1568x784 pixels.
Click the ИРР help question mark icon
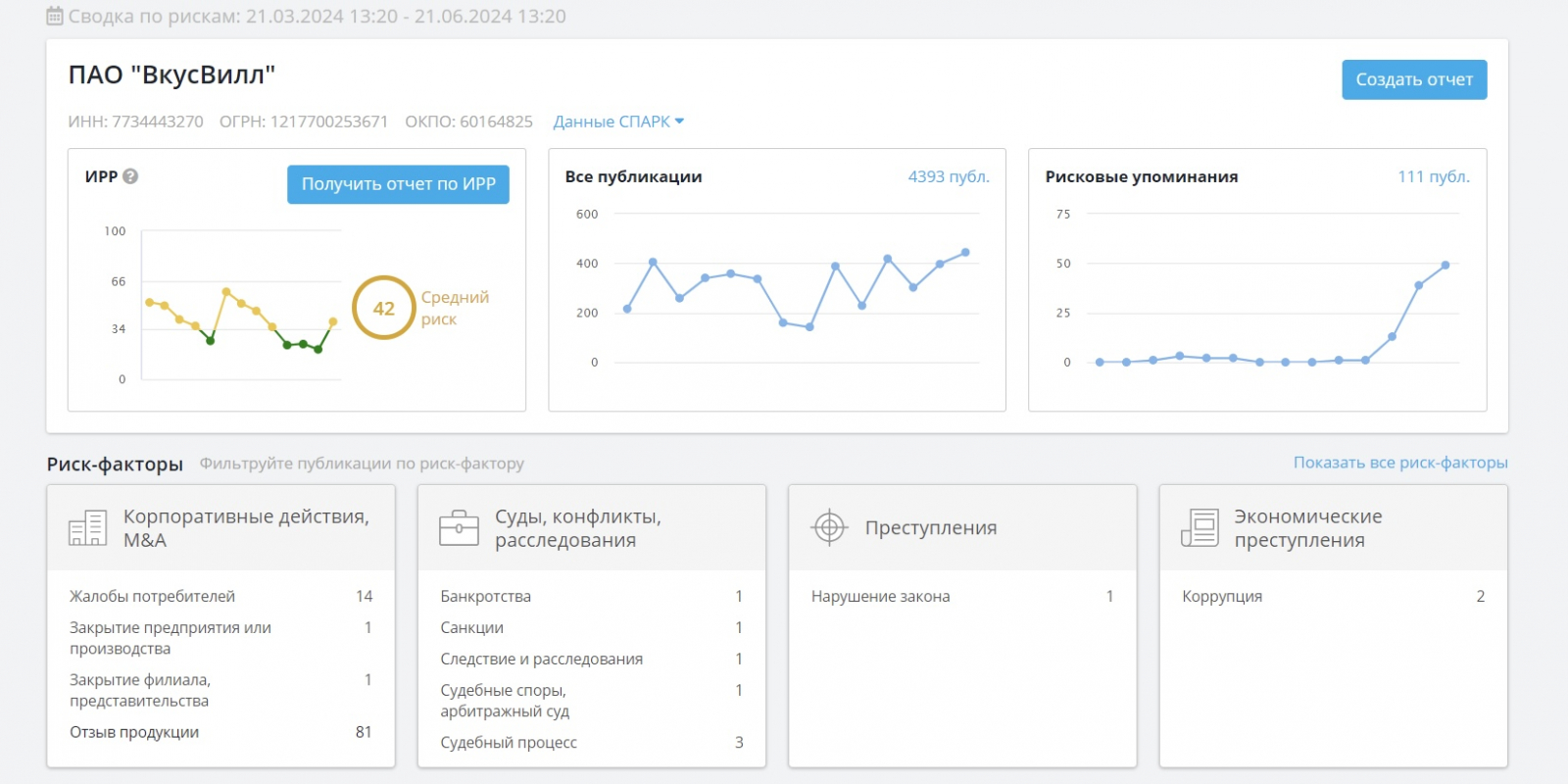(x=130, y=176)
